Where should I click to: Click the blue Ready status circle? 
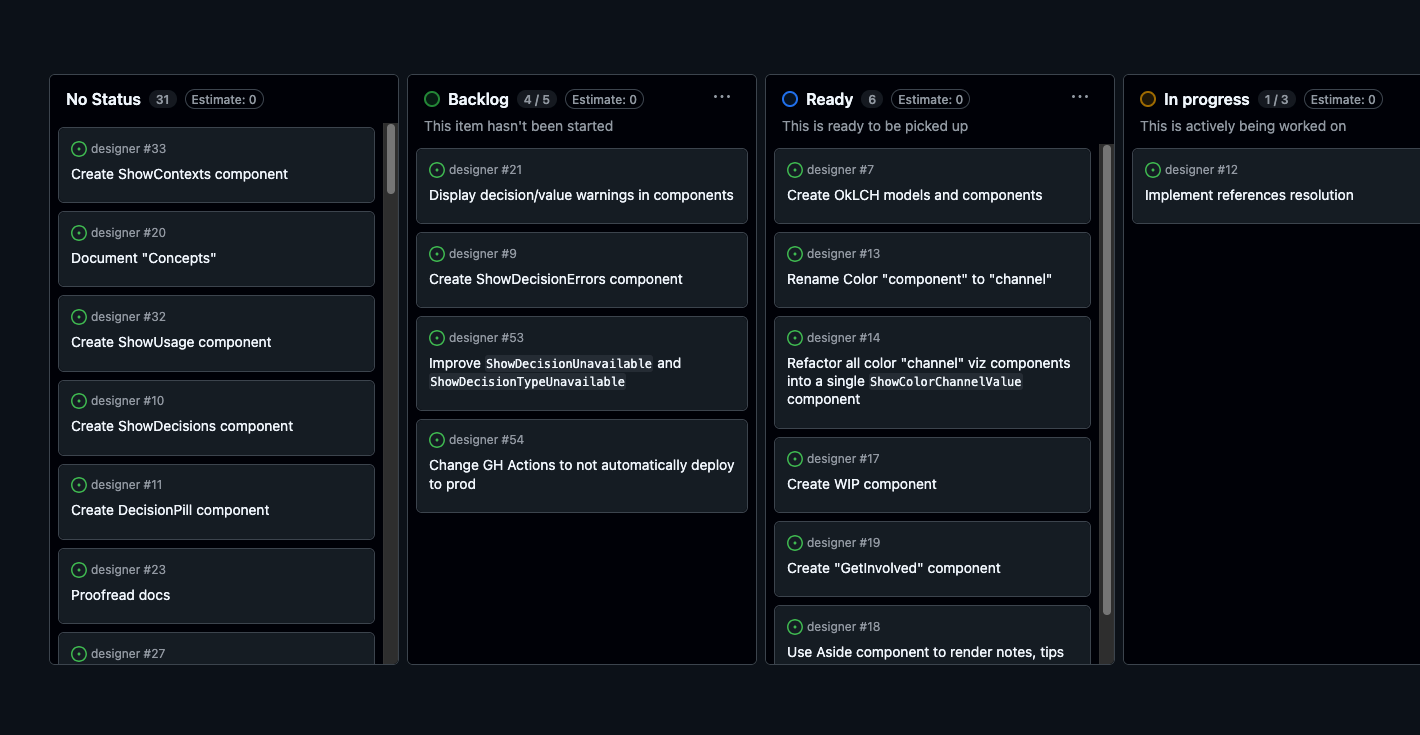[790, 99]
